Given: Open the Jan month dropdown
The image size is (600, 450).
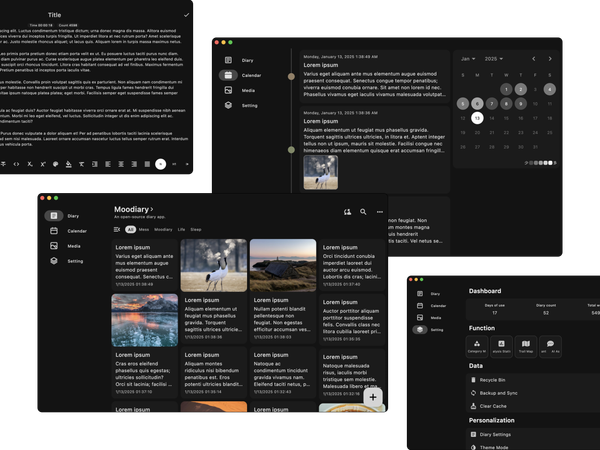Looking at the screenshot, I should (x=468, y=59).
